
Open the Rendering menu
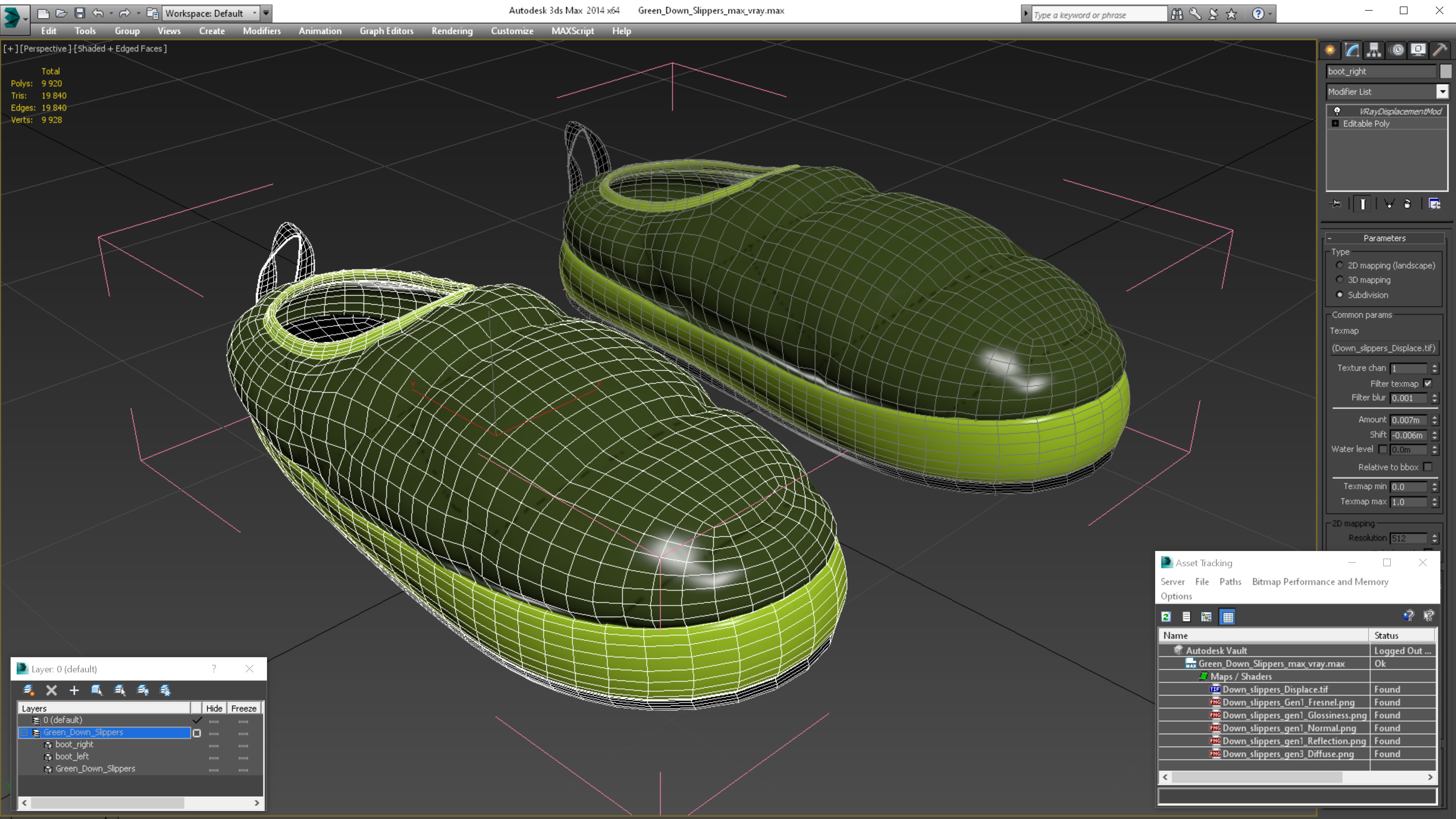452,31
